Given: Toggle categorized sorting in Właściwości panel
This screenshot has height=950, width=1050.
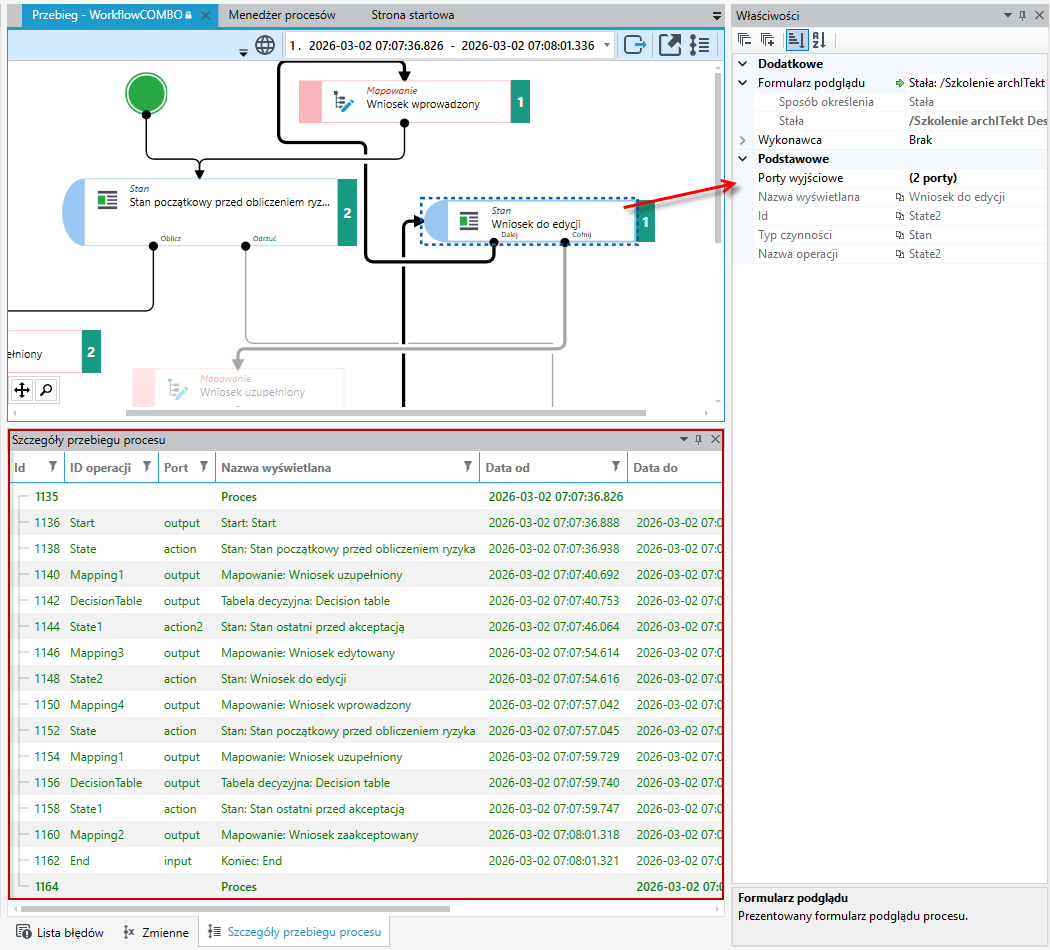Looking at the screenshot, I should click(796, 39).
